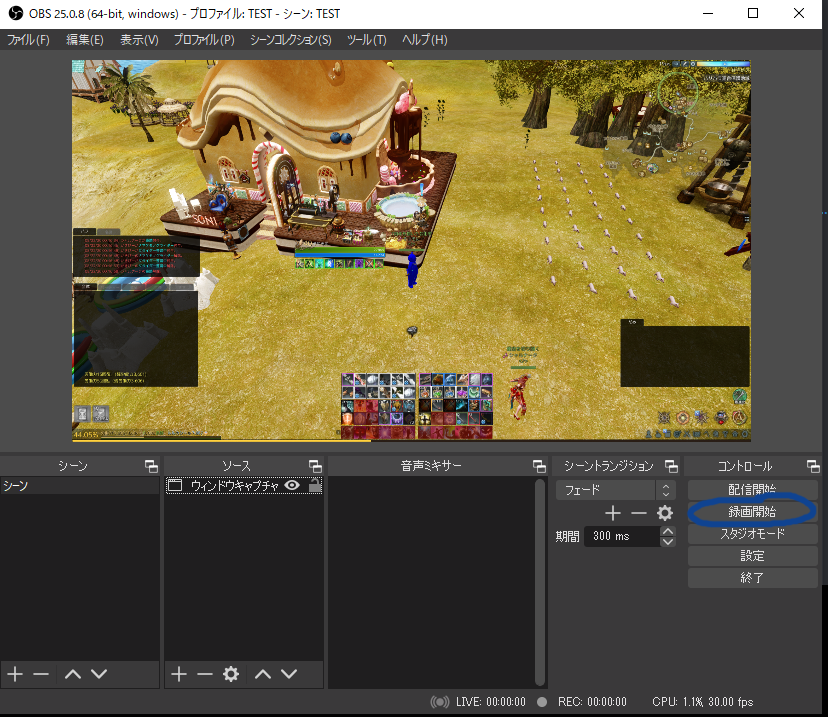The width and height of the screenshot is (828, 717).
Task: Undock the 音声ミキサー panel
Action: click(539, 466)
